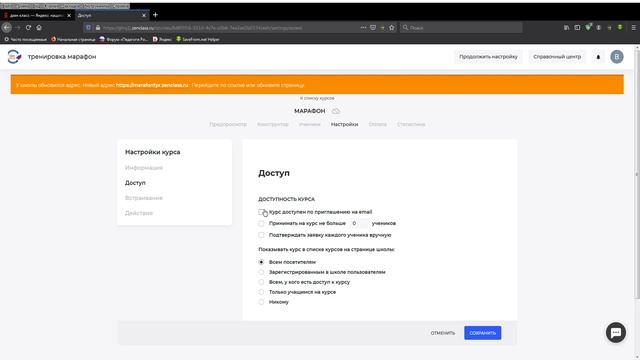Close the first Яндекс browser tab
The width and height of the screenshot is (640, 360).
(69, 16)
